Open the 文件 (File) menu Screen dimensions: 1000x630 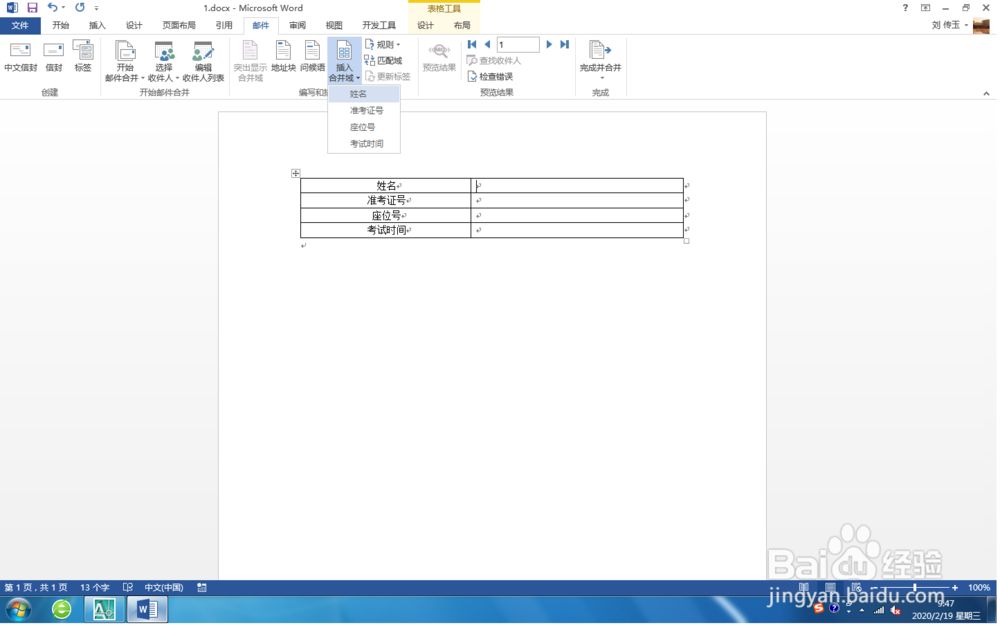(20, 25)
